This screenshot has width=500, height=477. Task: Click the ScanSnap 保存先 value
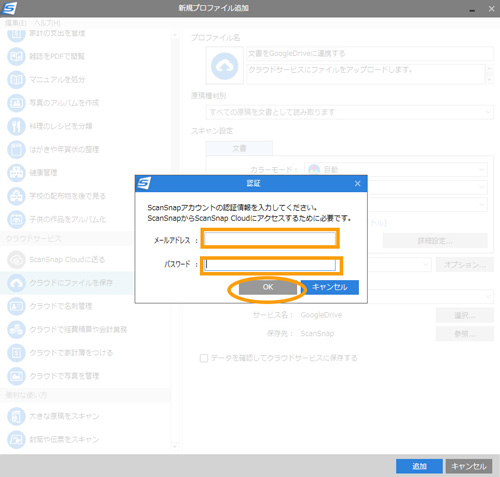(317, 334)
